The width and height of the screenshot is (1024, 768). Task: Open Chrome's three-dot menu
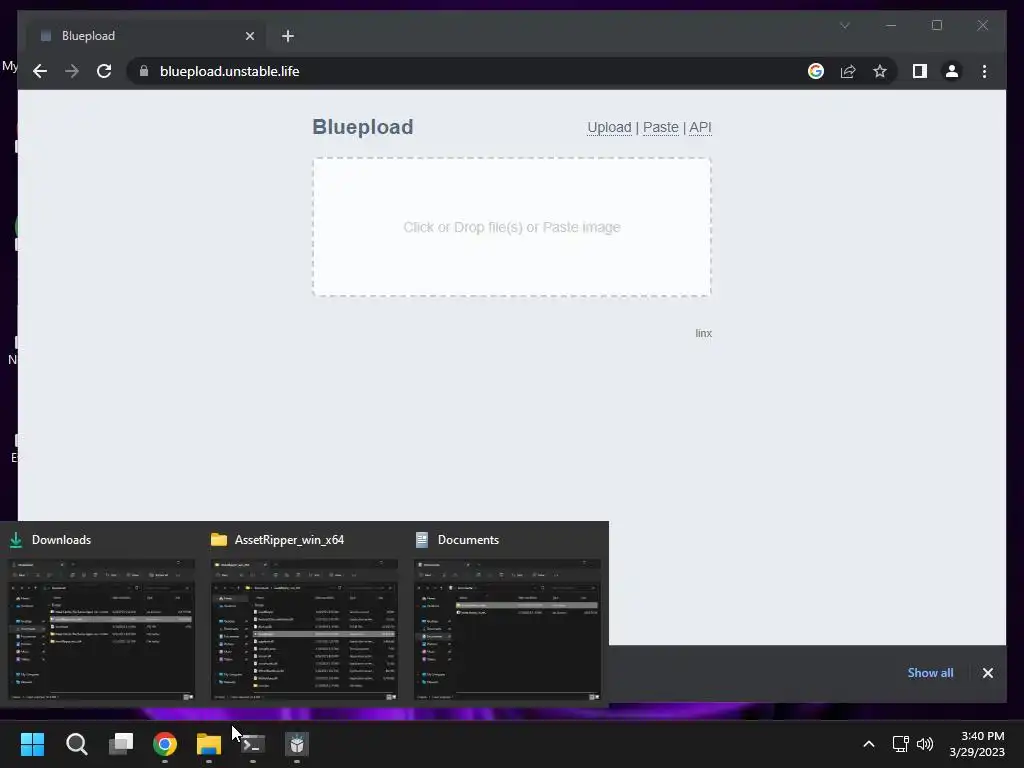pos(984,71)
